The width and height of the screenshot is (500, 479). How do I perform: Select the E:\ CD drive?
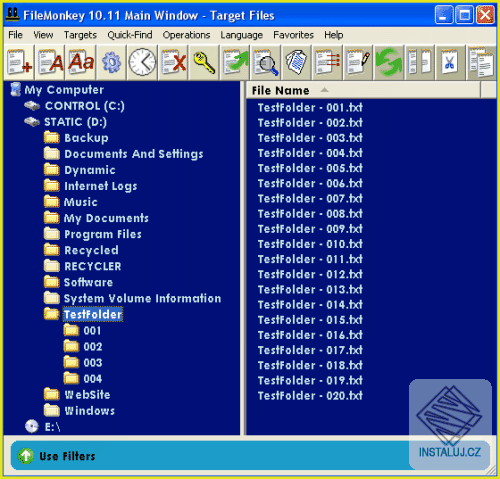coord(52,427)
